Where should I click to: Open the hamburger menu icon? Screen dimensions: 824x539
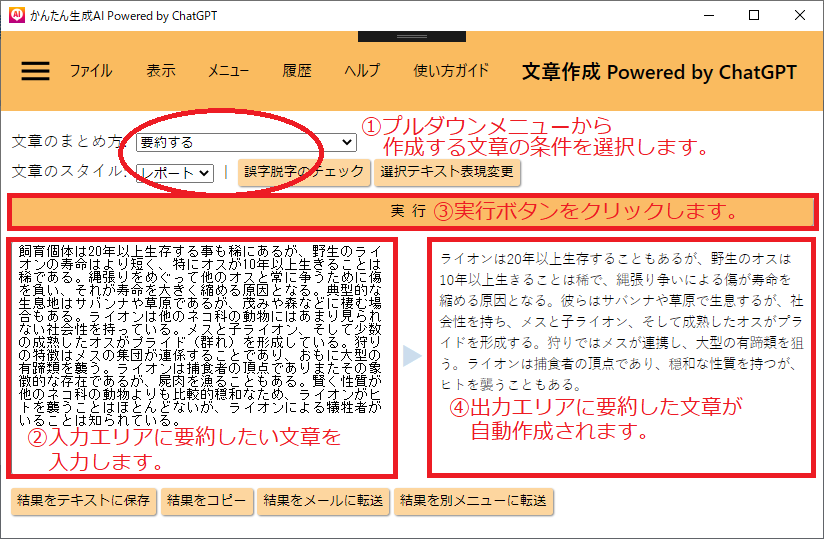(35, 71)
